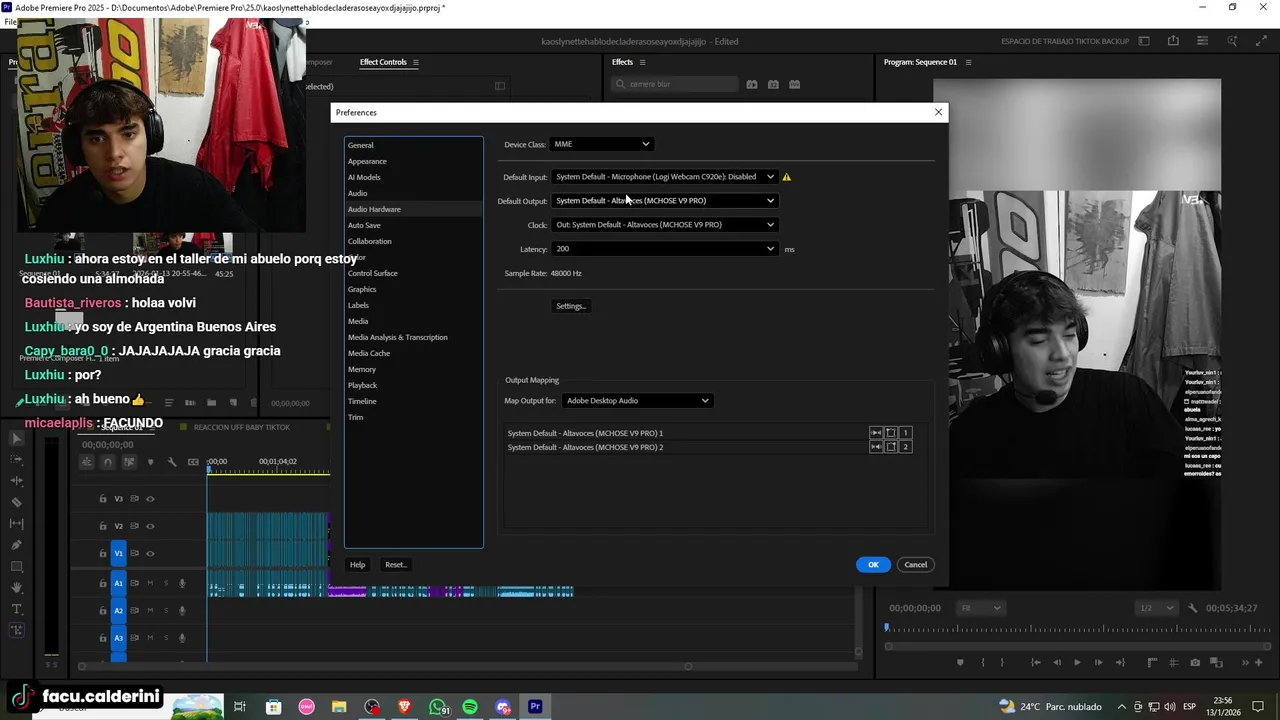Toggle V2 track visibility eye

coord(150,526)
